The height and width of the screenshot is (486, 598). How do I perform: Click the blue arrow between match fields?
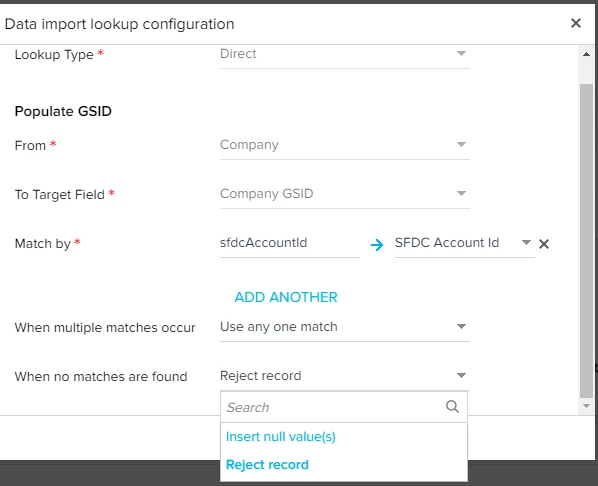click(377, 245)
